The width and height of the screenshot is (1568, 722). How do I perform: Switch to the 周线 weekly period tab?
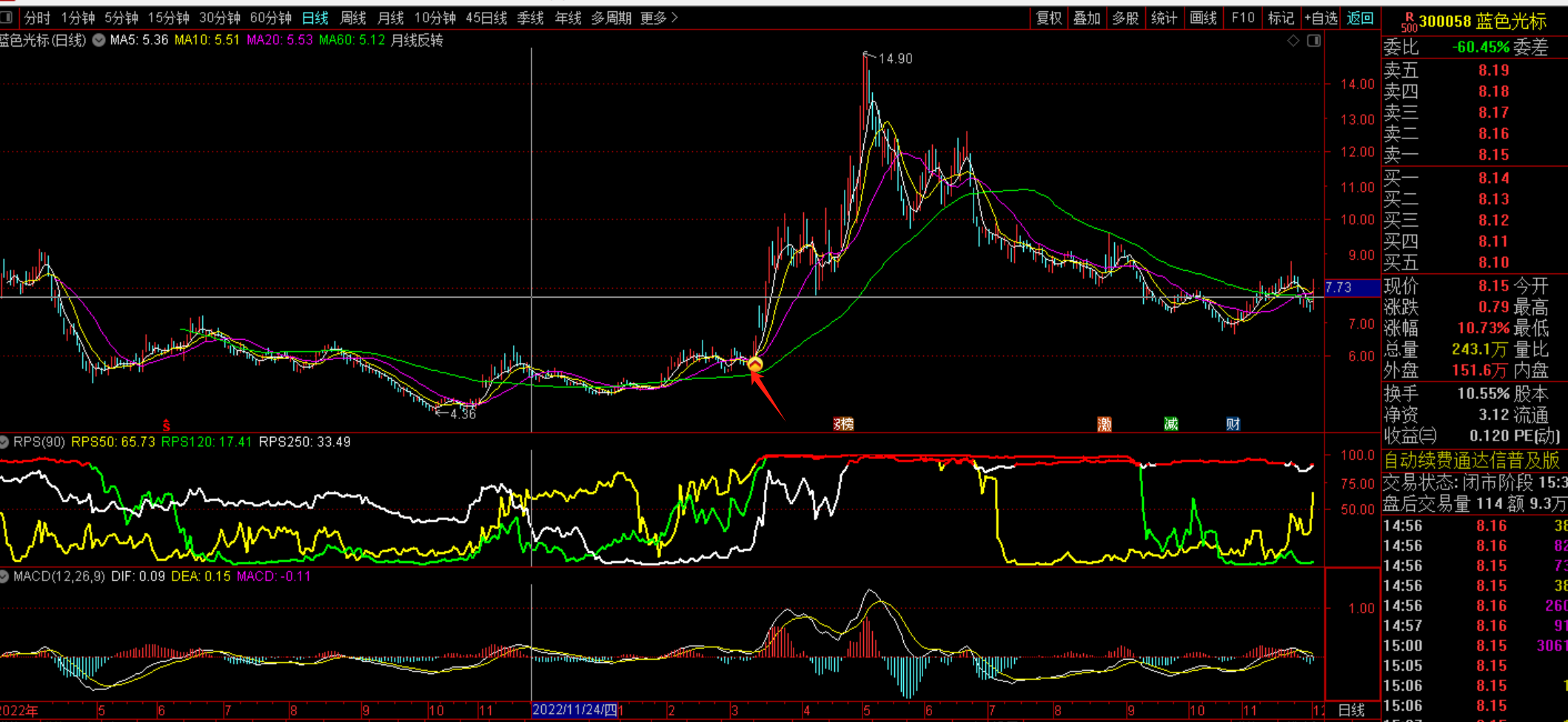pos(353,18)
